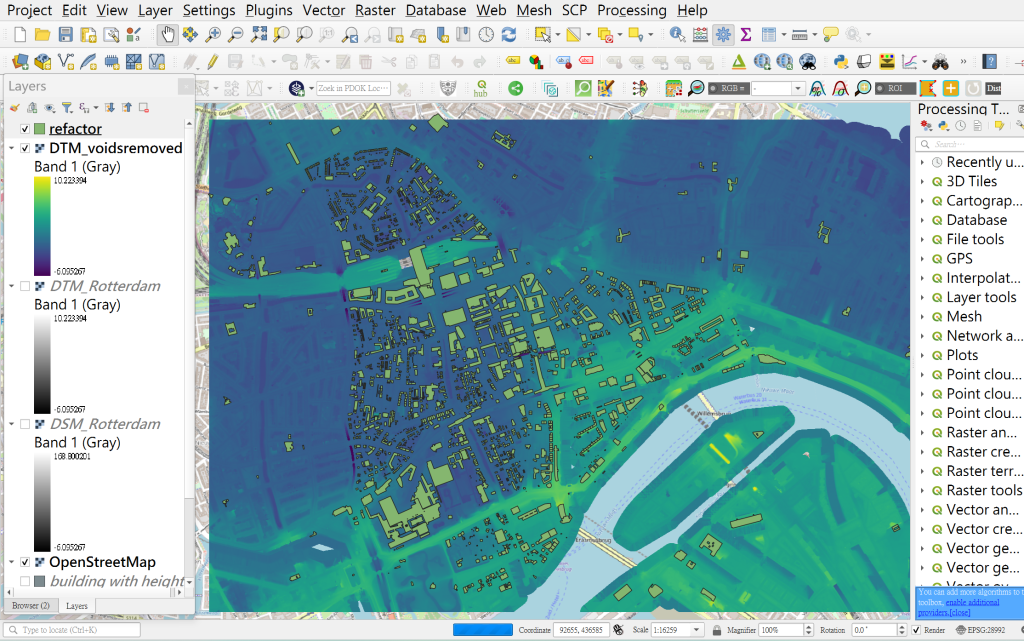Switch to the Layers tab
Viewport: 1024px width, 641px height.
point(76,606)
